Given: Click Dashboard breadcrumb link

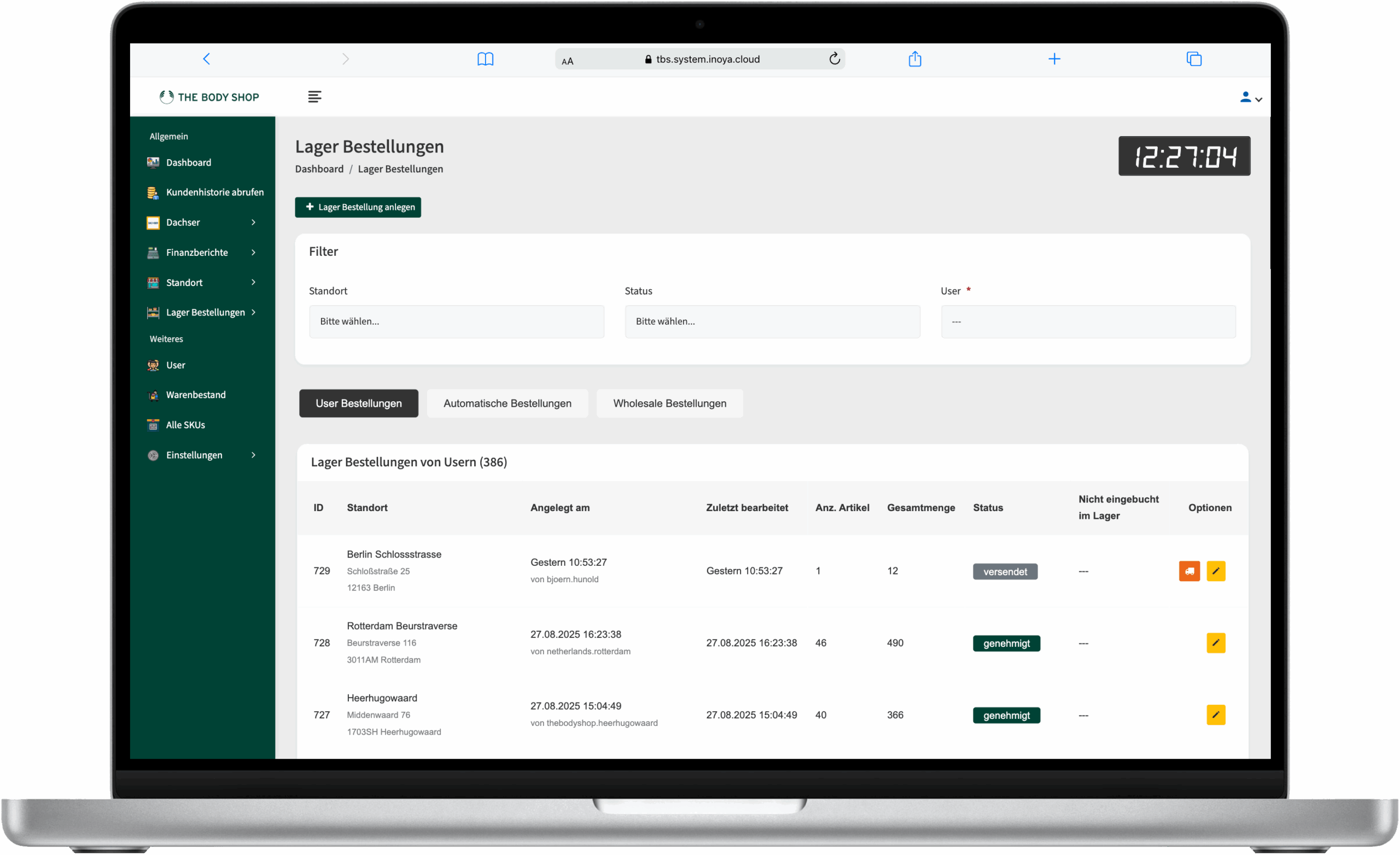Looking at the screenshot, I should [319, 169].
